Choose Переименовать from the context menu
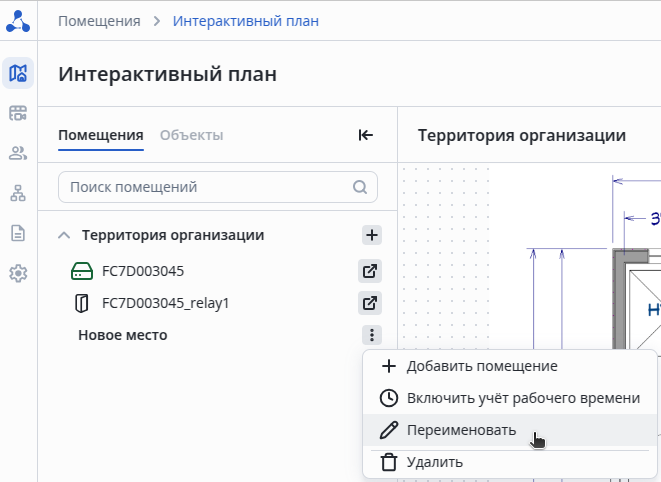 (461, 430)
